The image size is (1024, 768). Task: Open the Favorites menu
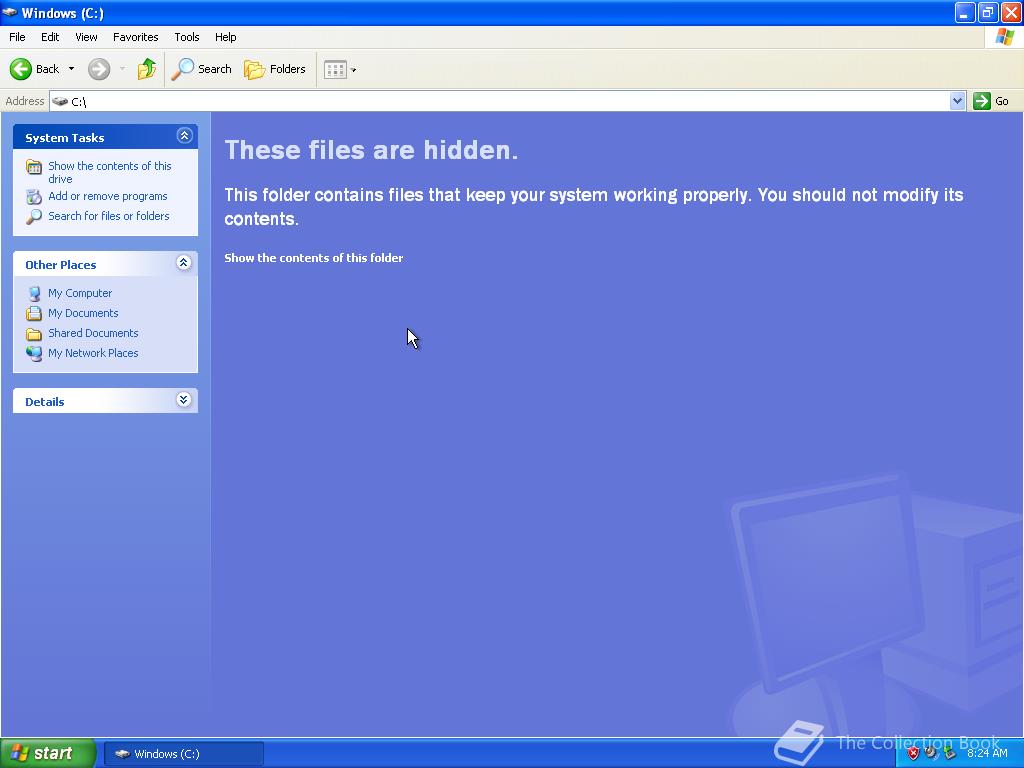135,37
